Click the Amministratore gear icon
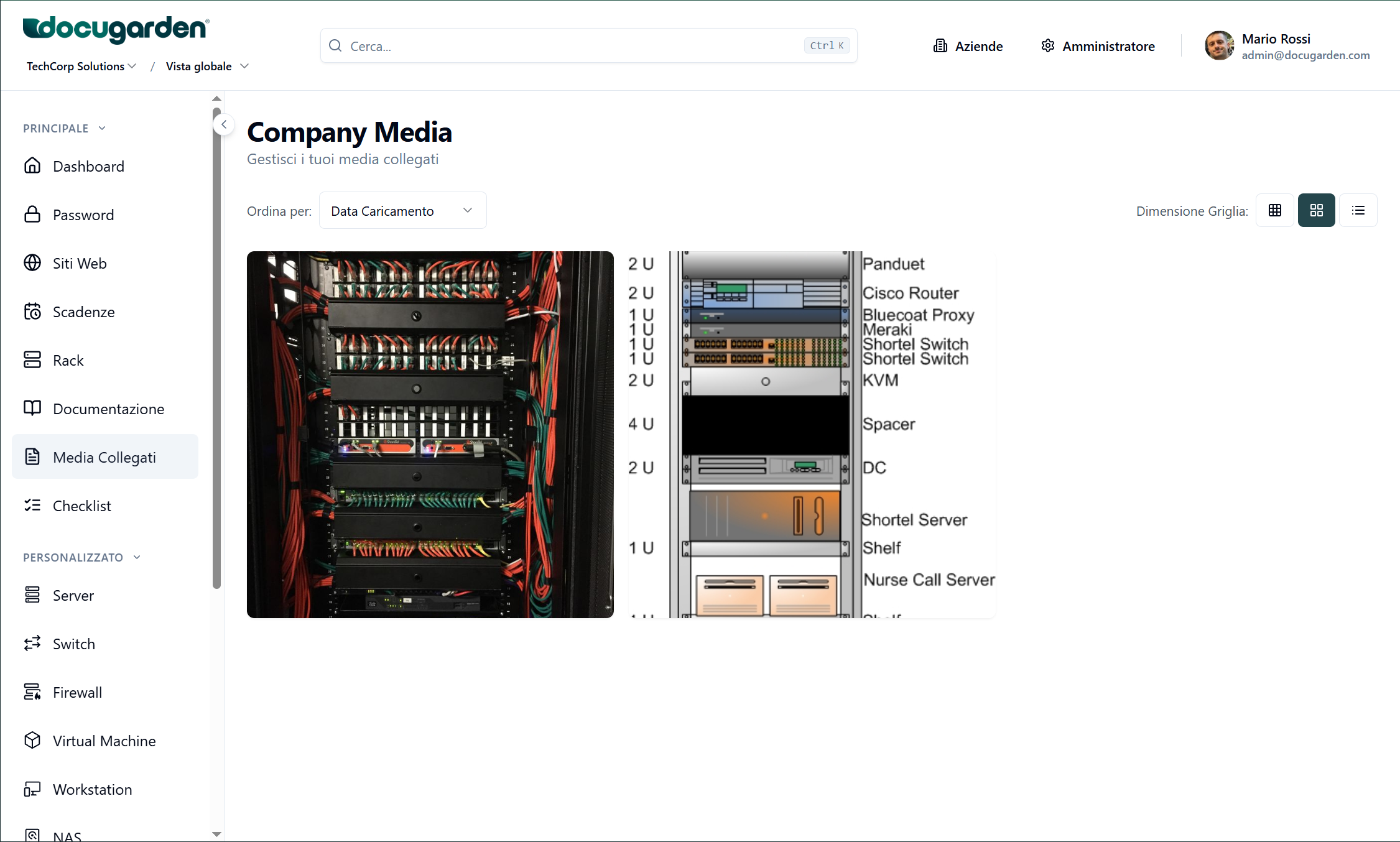Viewport: 1400px width, 842px height. (x=1048, y=46)
